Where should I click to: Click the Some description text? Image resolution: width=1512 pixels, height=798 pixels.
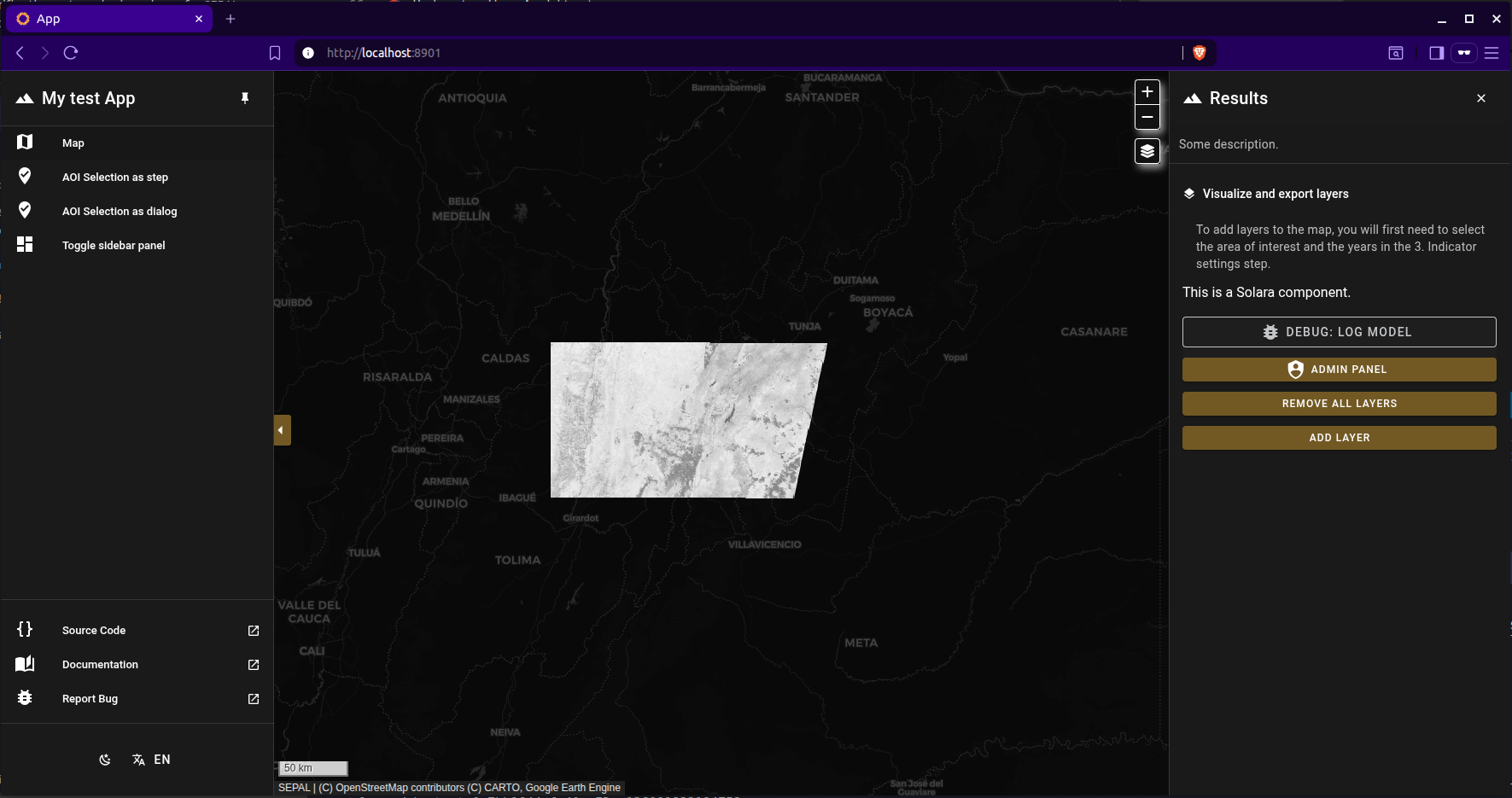coord(1229,144)
